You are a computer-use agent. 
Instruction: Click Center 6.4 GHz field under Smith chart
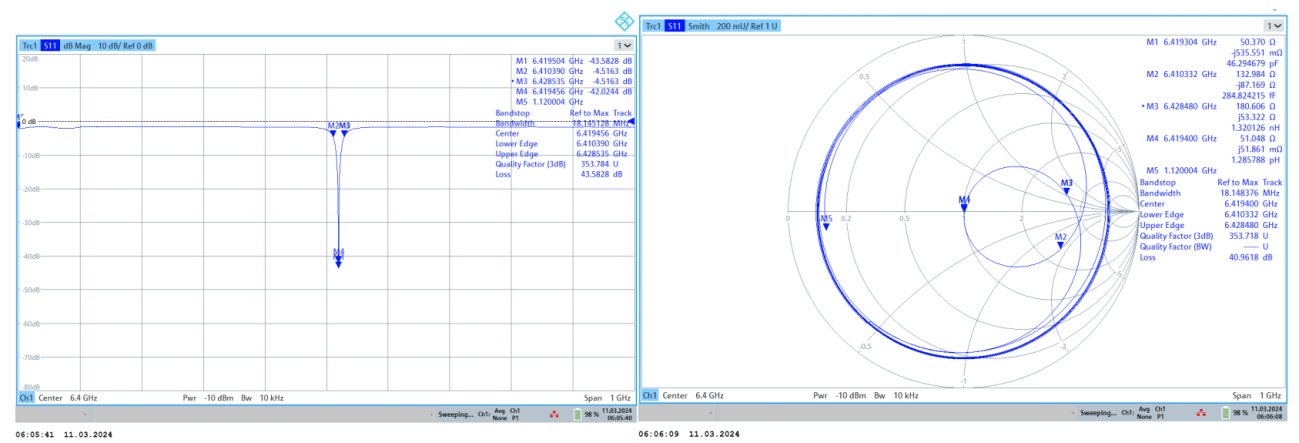(x=691, y=396)
